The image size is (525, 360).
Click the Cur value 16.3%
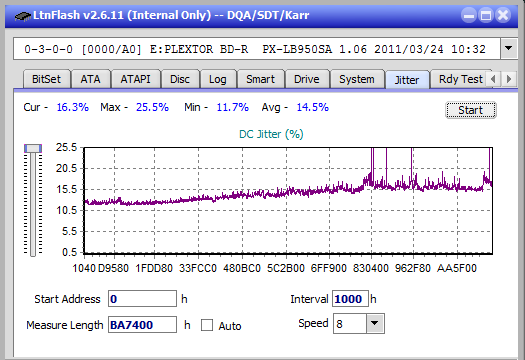click(73, 107)
